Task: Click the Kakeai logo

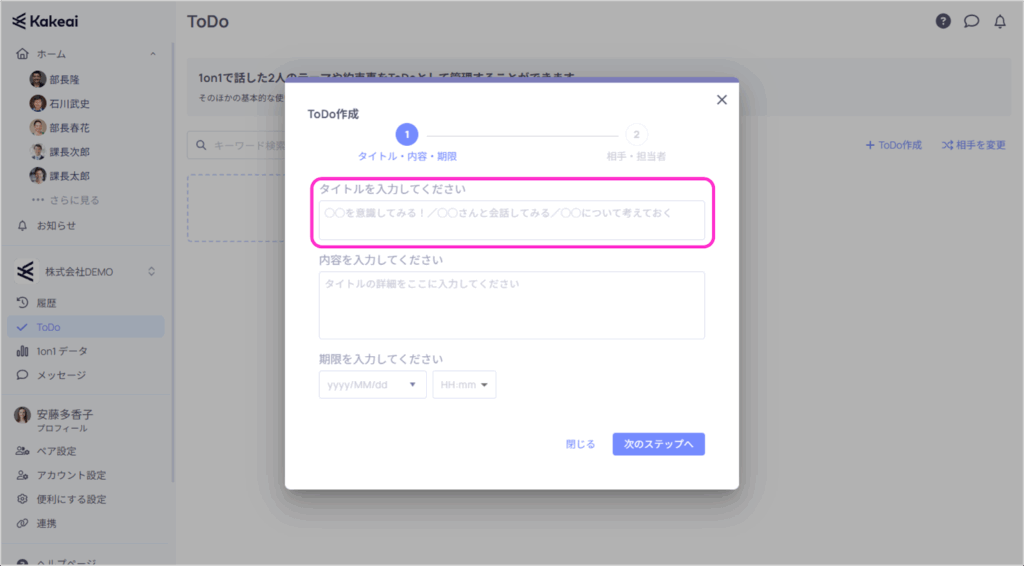Action: [x=50, y=21]
